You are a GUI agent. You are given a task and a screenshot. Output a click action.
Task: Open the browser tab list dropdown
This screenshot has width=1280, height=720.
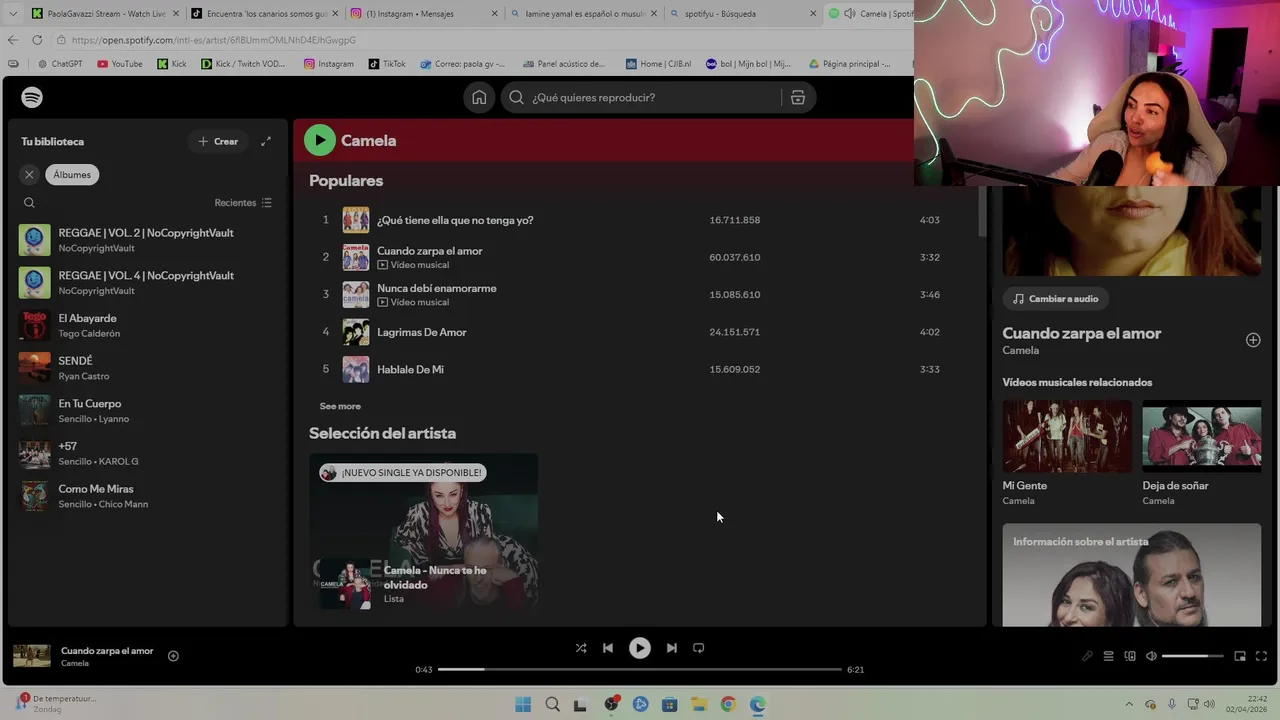point(12,14)
